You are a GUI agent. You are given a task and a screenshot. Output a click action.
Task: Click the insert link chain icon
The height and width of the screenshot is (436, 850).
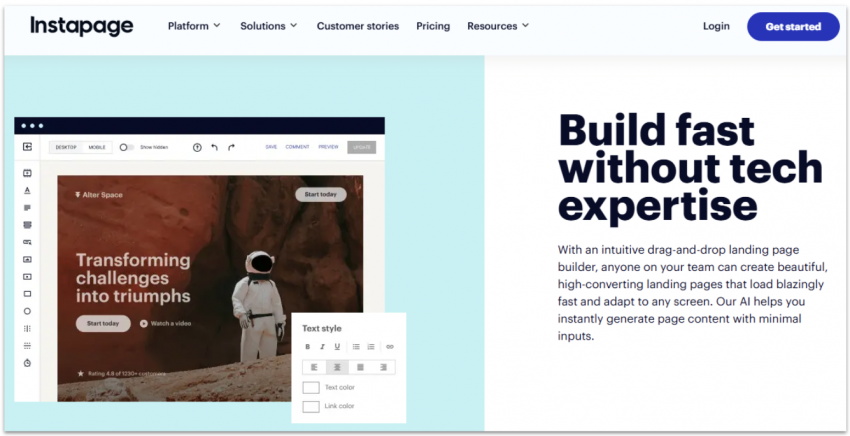[390, 347]
